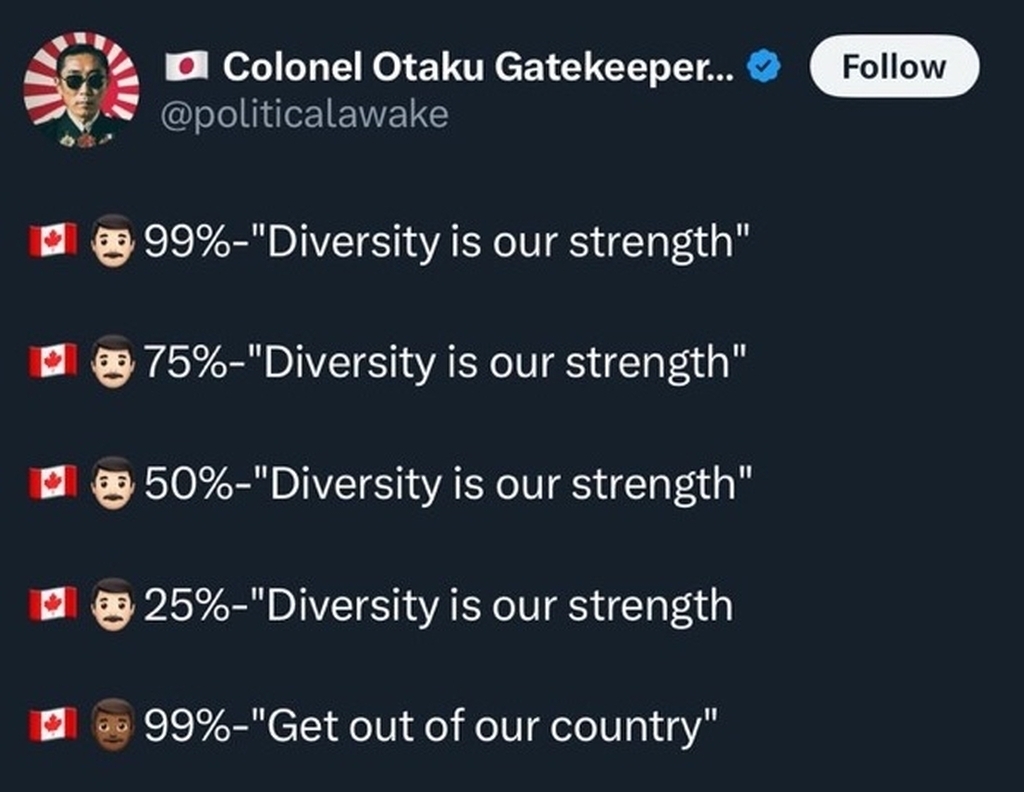Click the dark-skinned man emoji on the last line
1024x792 pixels.
[x=113, y=724]
